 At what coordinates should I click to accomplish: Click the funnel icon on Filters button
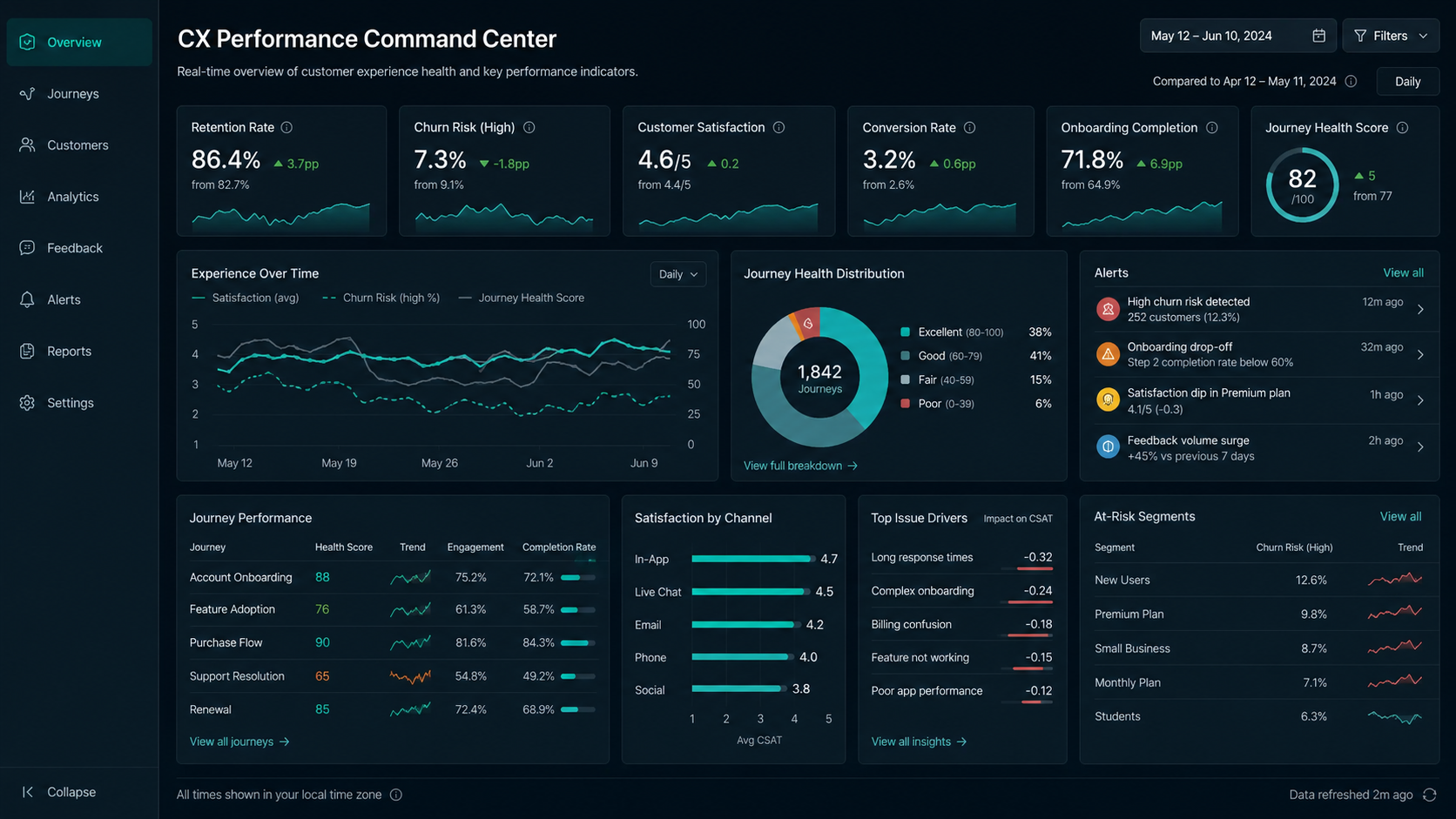tap(1360, 36)
